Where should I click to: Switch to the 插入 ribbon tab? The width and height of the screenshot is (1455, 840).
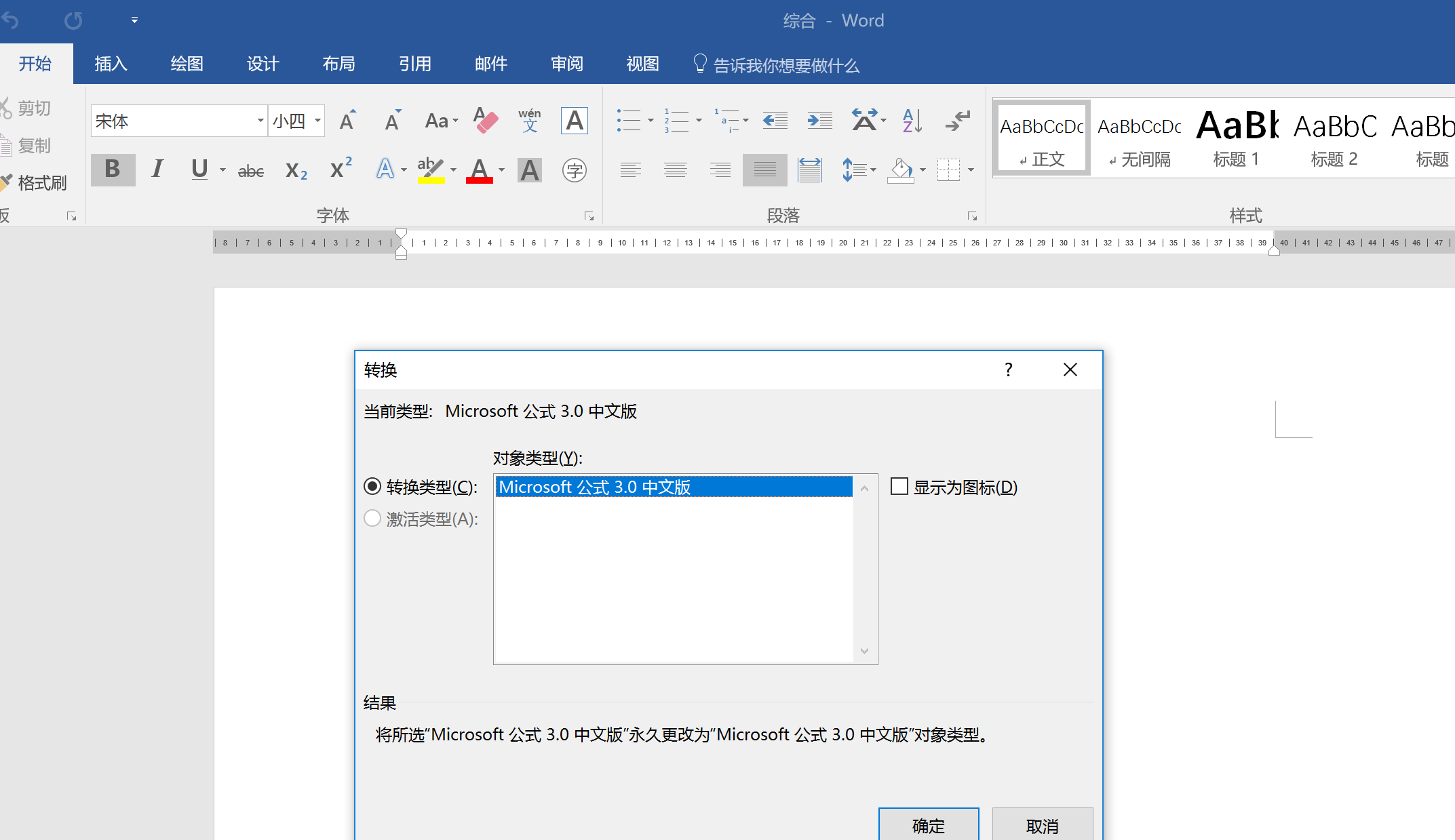[111, 64]
